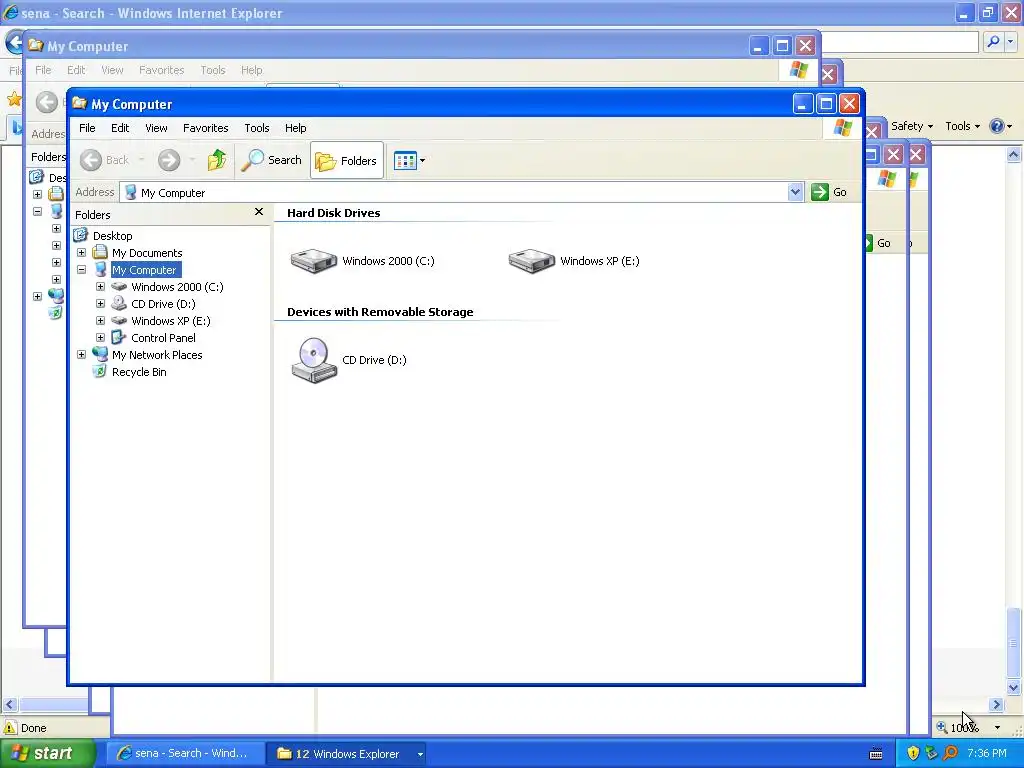Click the Up folder toolbar icon
Viewport: 1024px width, 768px height.
click(217, 160)
